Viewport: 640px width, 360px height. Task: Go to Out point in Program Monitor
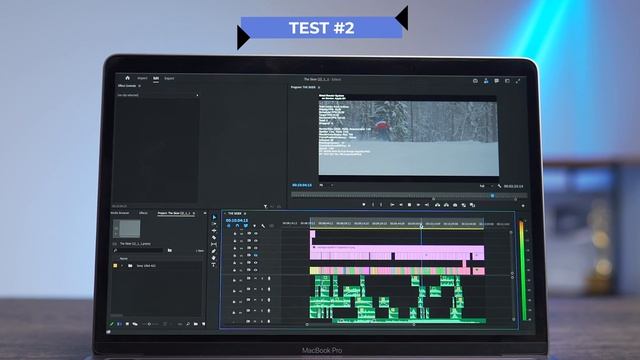(x=427, y=204)
